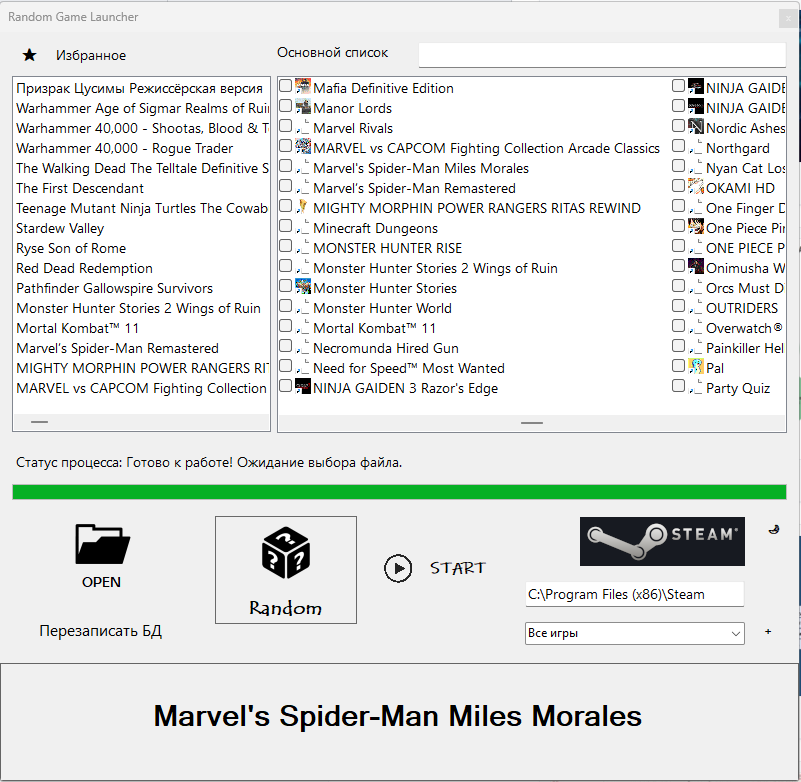Select Marvel's Spider-Man Remastered in main list
Viewport: 801px width, 782px height.
pyautogui.click(x=414, y=188)
